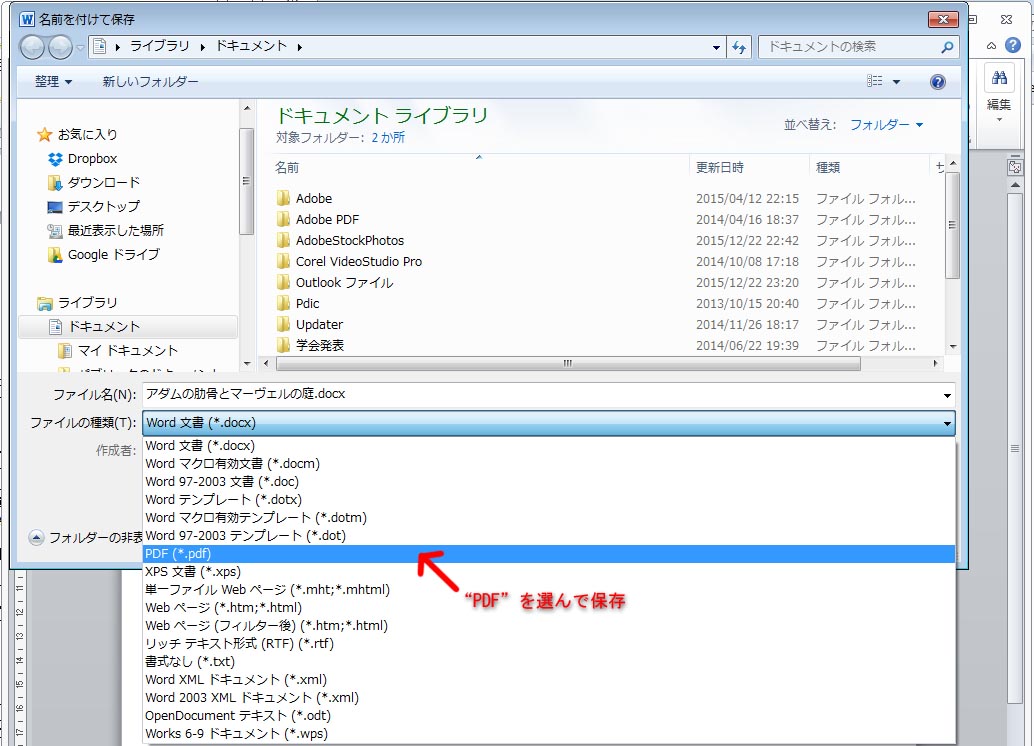Click the ライブラリ breadcrumb segment
This screenshot has height=746, width=1034.
coord(160,46)
